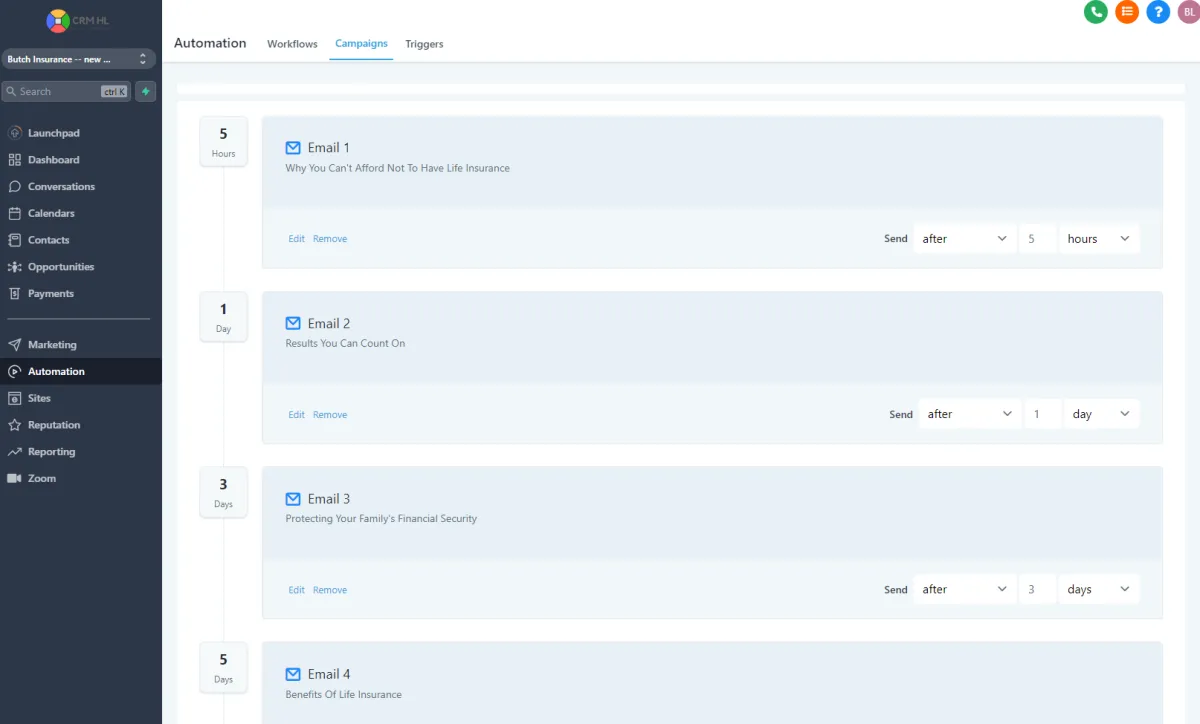The width and height of the screenshot is (1200, 724).
Task: Click the 5 Days timeline marker
Action: click(x=223, y=667)
